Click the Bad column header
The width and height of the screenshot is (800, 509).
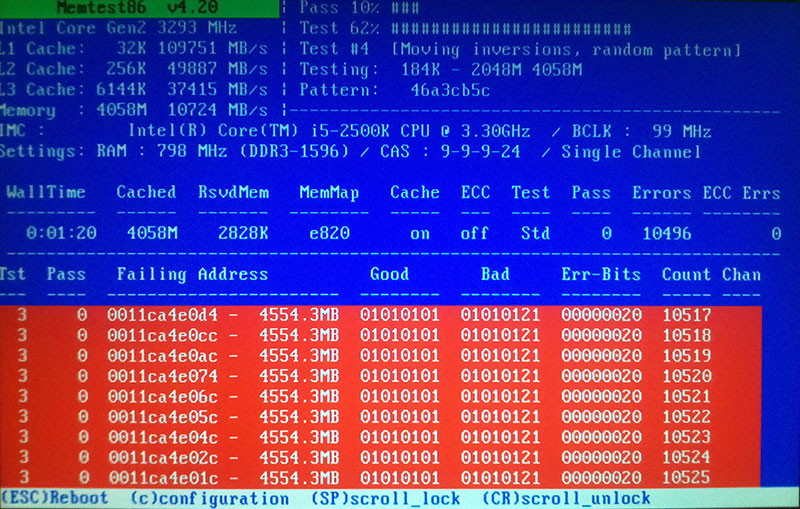pyautogui.click(x=495, y=274)
